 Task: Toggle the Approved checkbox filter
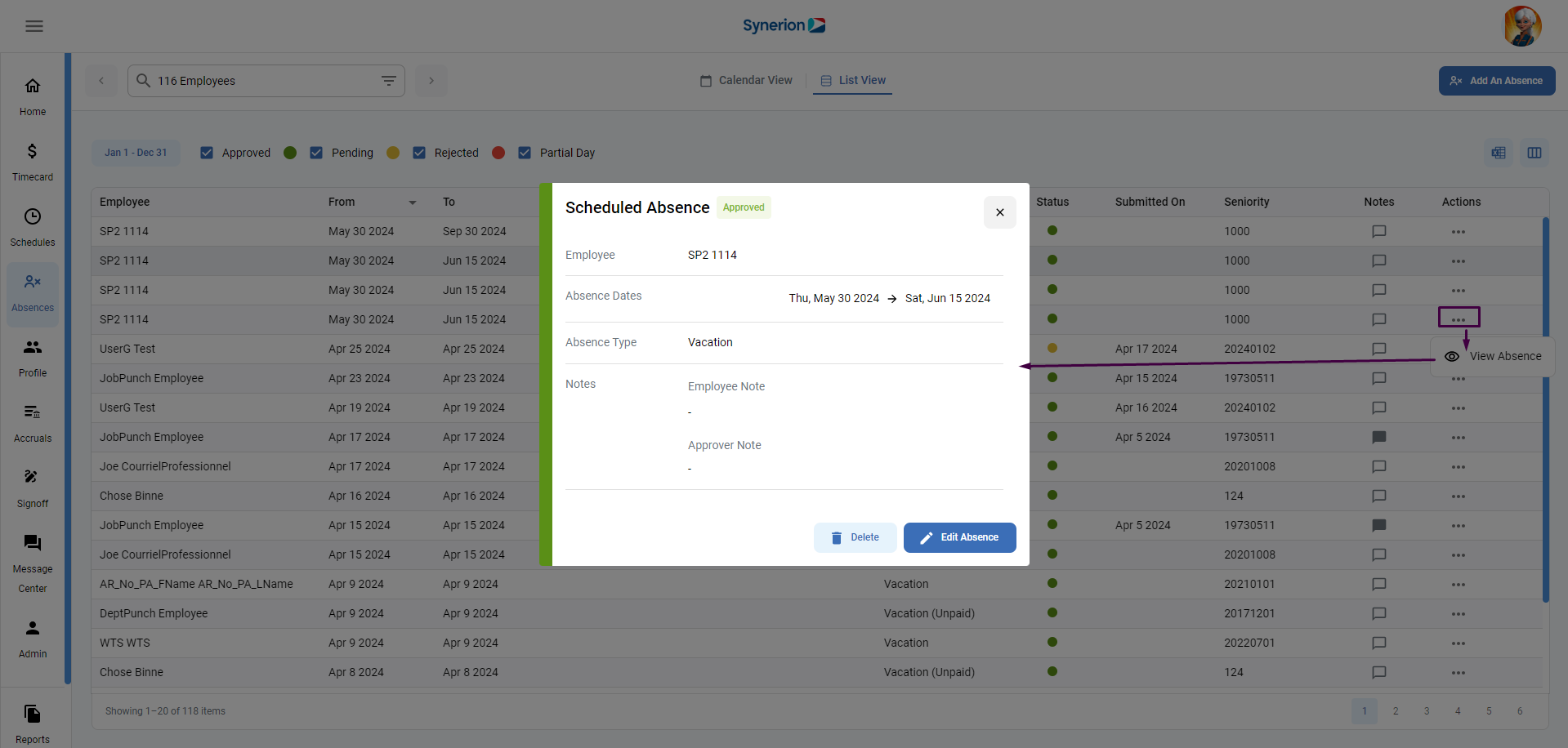pyautogui.click(x=207, y=153)
